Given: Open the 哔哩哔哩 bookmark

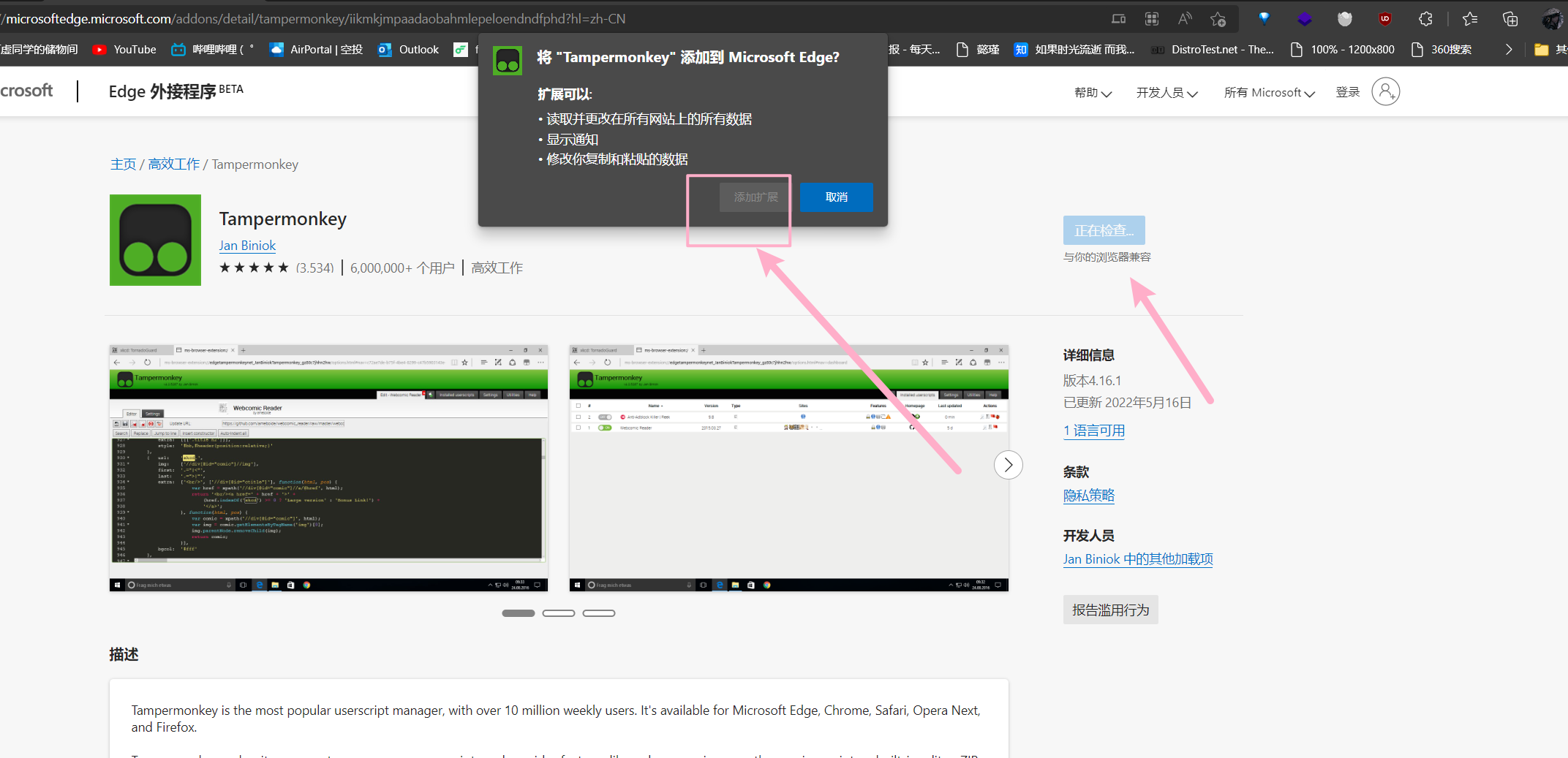Looking at the screenshot, I should click(213, 50).
